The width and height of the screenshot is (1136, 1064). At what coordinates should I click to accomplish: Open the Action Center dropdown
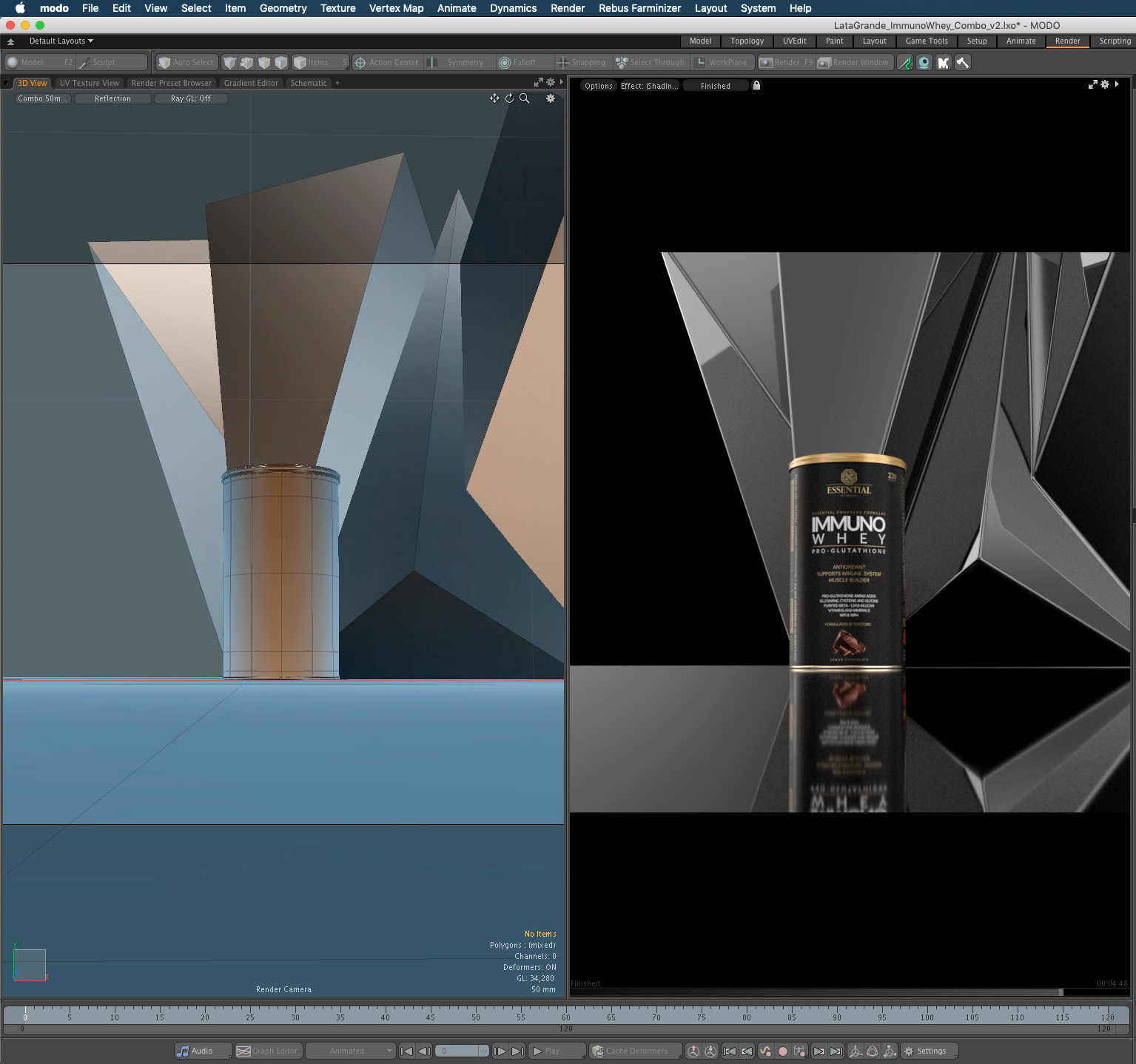[x=386, y=62]
